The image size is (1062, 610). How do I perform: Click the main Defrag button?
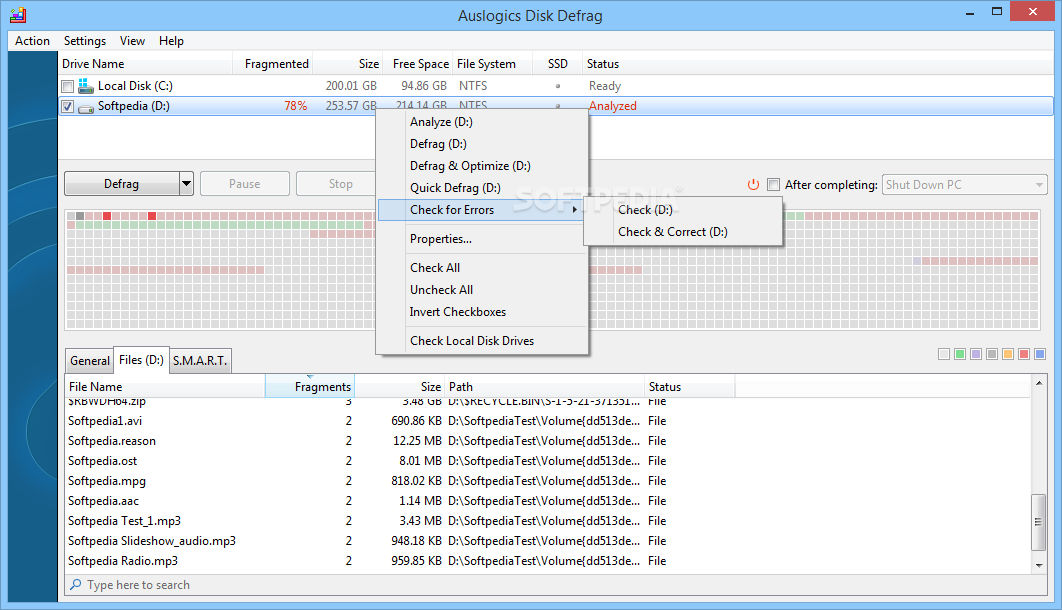point(122,183)
